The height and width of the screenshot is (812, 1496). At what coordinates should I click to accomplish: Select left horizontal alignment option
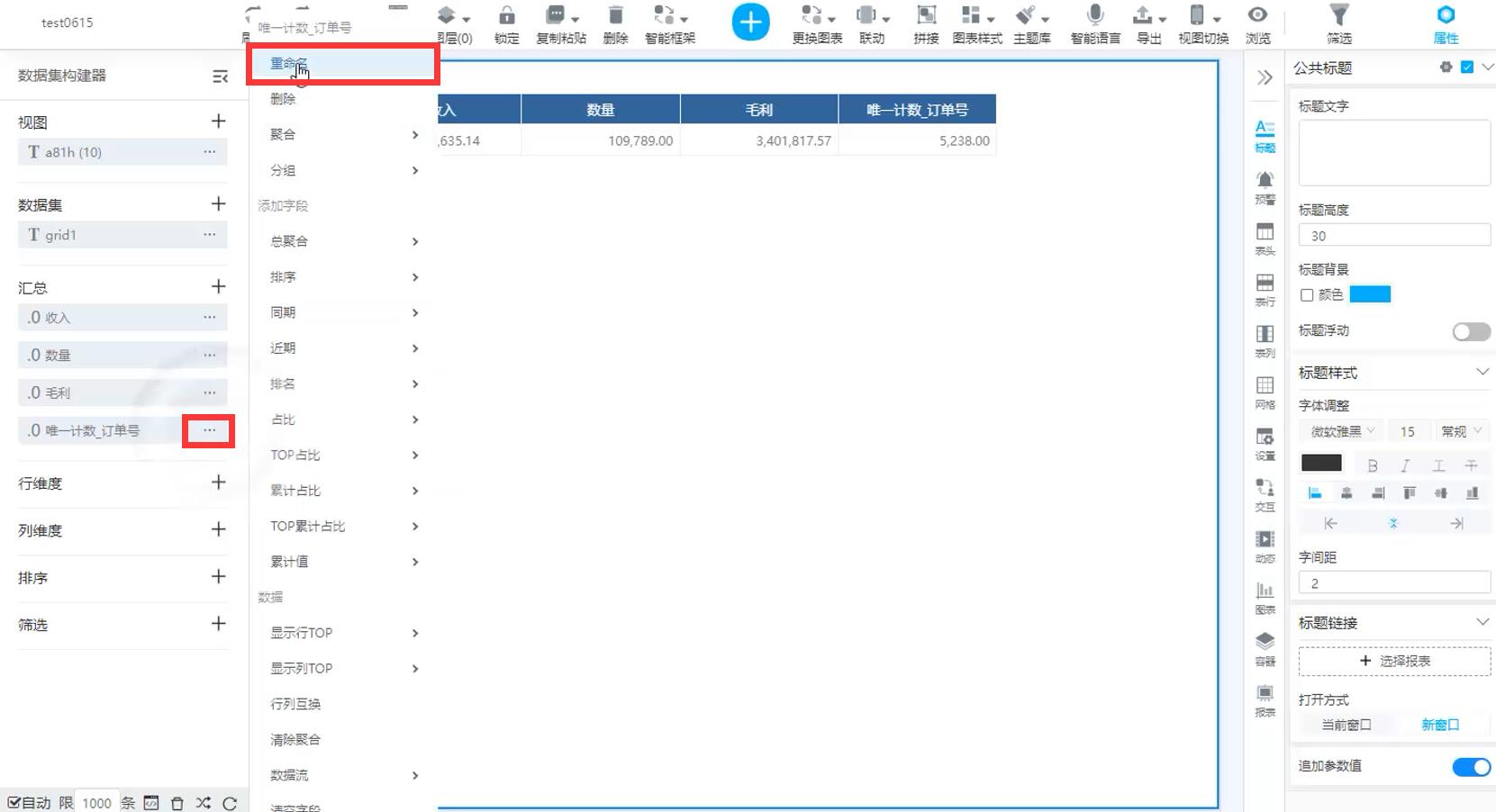(1315, 492)
